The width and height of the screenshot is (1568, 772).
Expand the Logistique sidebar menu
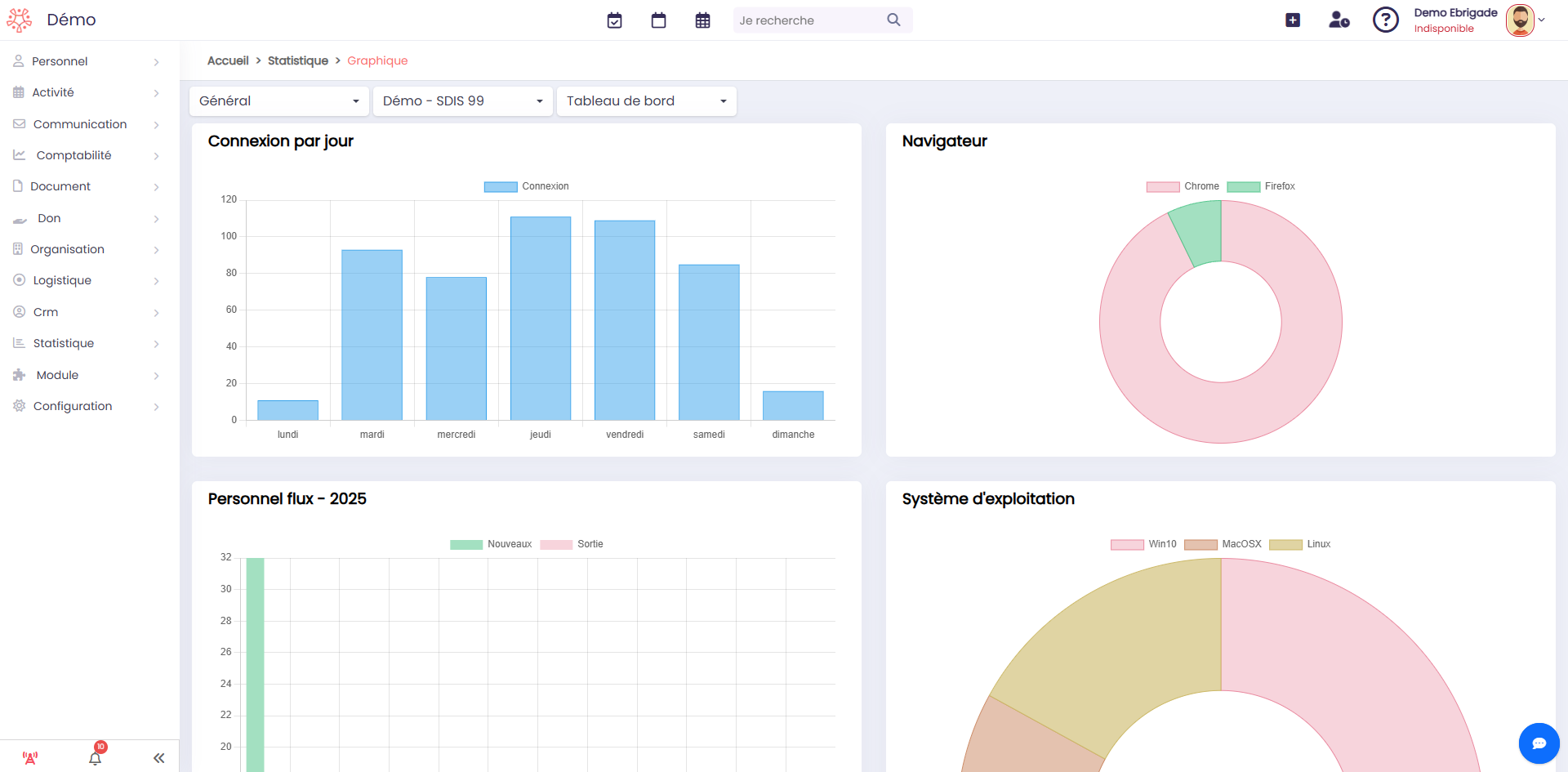[x=86, y=280]
